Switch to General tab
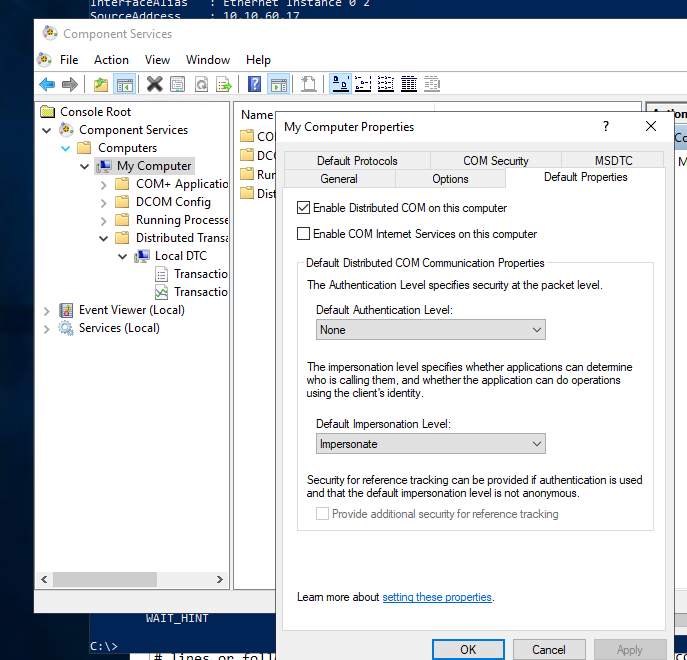The width and height of the screenshot is (687, 660). 339,178
